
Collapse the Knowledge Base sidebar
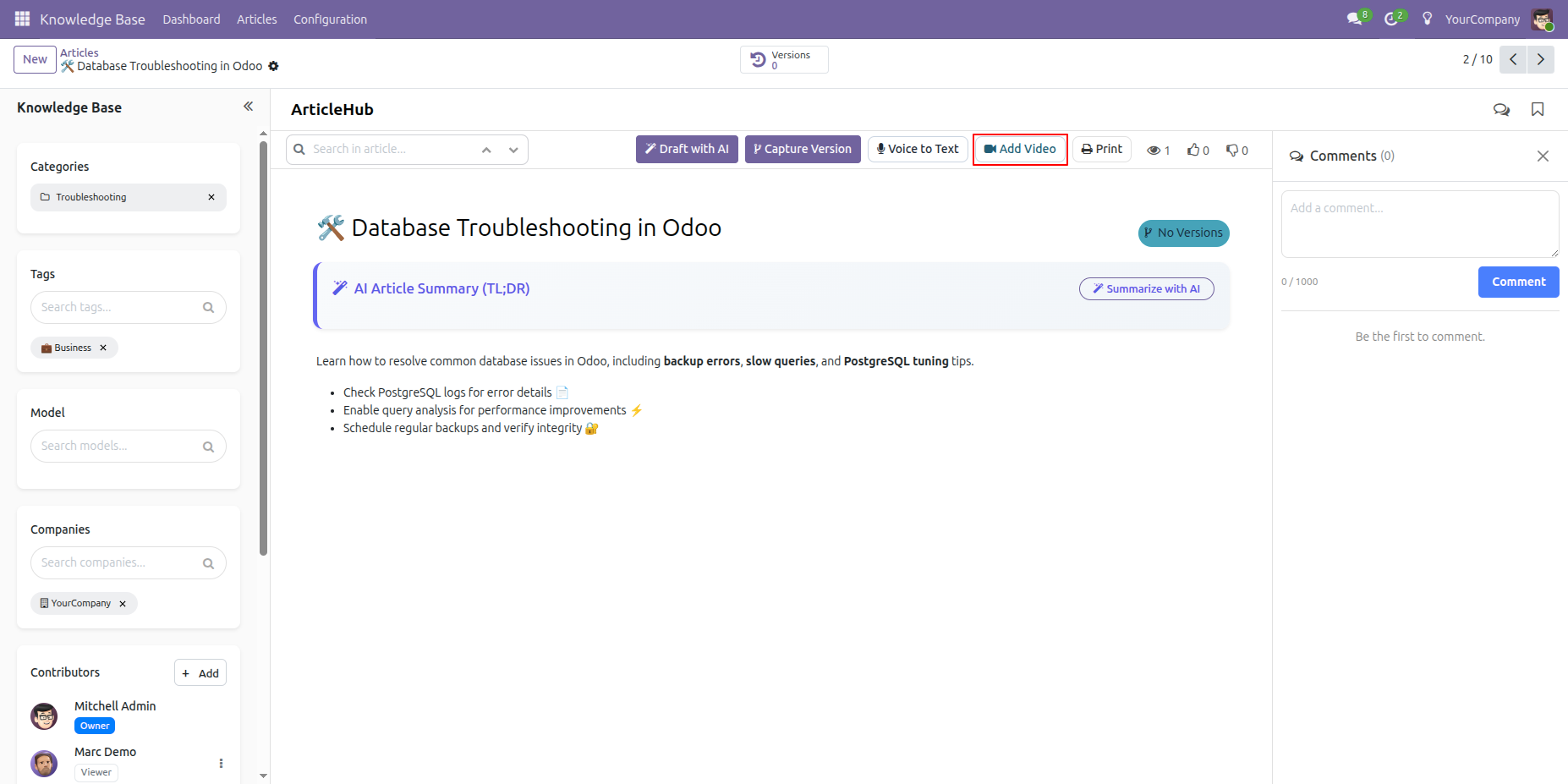pyautogui.click(x=248, y=107)
